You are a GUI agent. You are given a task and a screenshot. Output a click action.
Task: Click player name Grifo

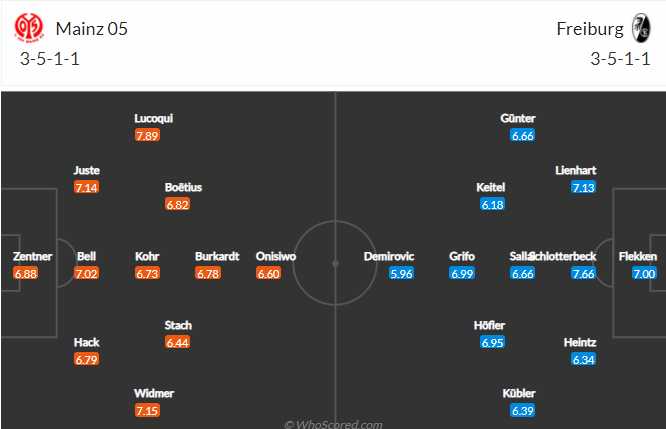tap(462, 256)
